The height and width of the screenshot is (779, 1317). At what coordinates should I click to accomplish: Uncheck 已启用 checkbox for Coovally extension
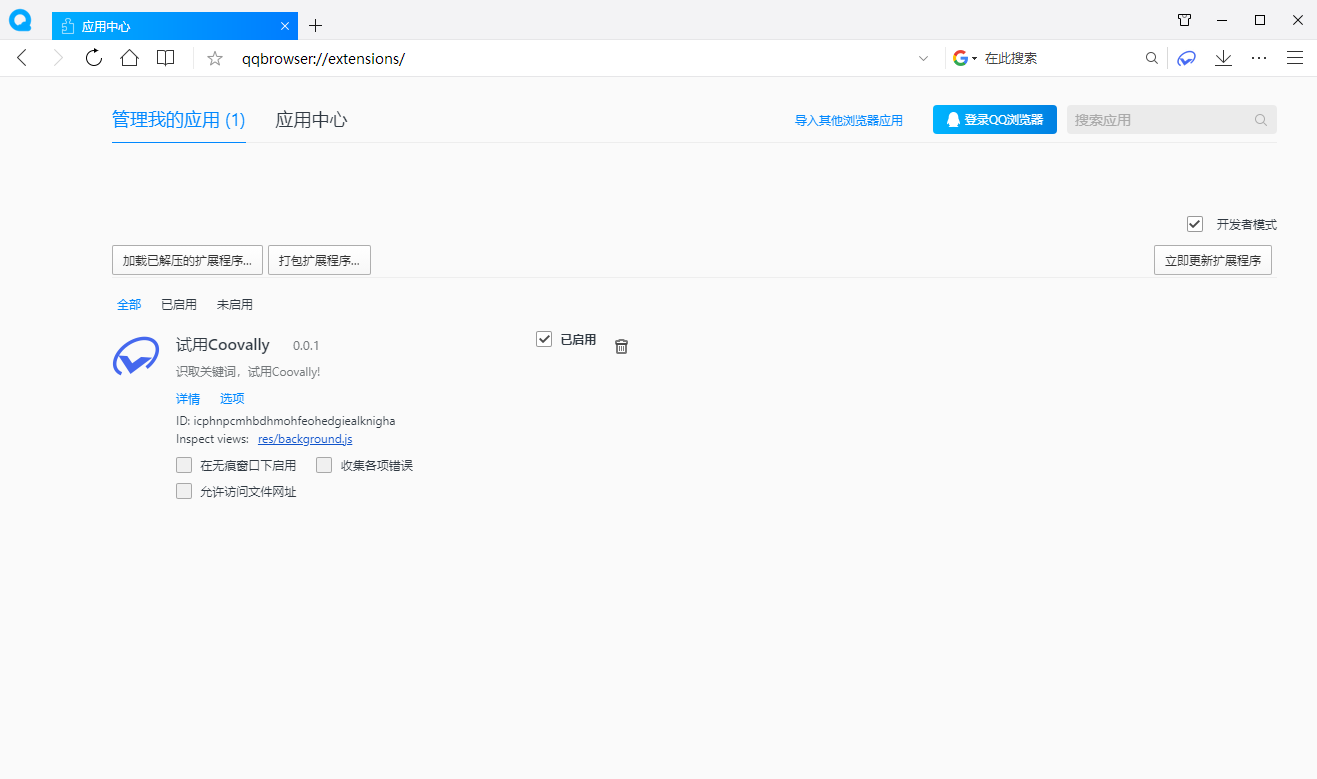544,339
